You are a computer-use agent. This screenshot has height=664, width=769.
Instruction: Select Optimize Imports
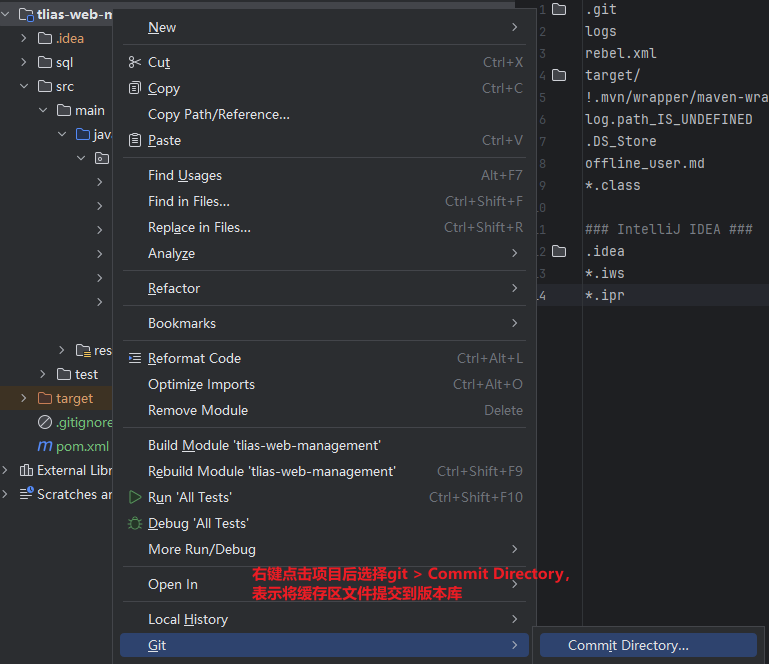324,384
